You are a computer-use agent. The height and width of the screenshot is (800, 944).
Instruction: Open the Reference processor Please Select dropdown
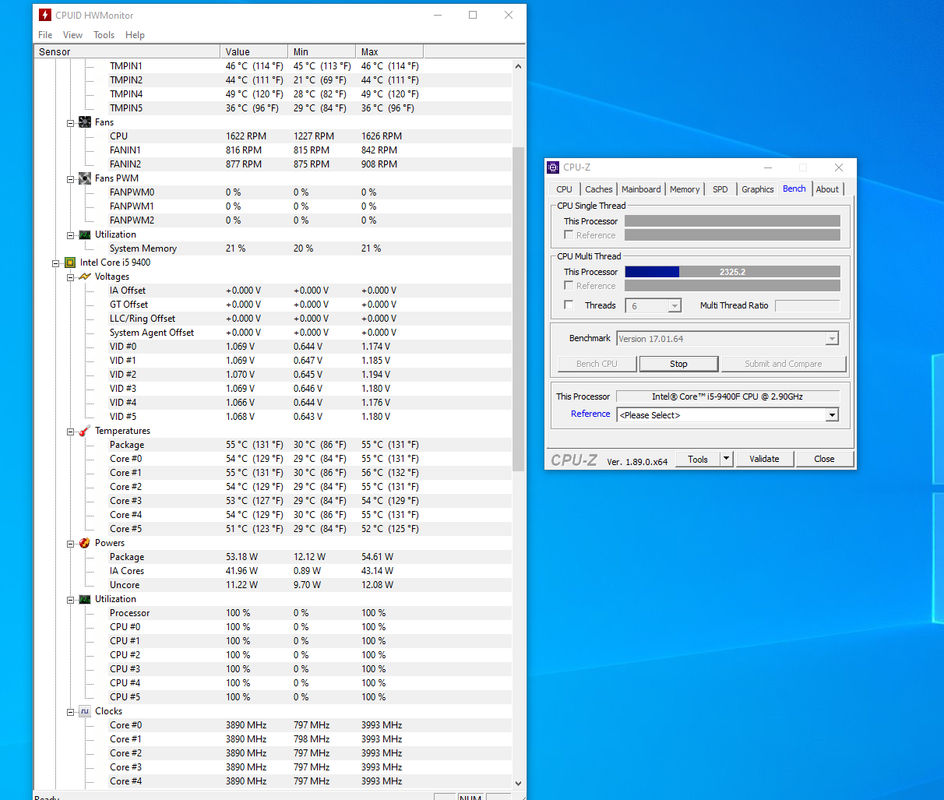tap(831, 415)
